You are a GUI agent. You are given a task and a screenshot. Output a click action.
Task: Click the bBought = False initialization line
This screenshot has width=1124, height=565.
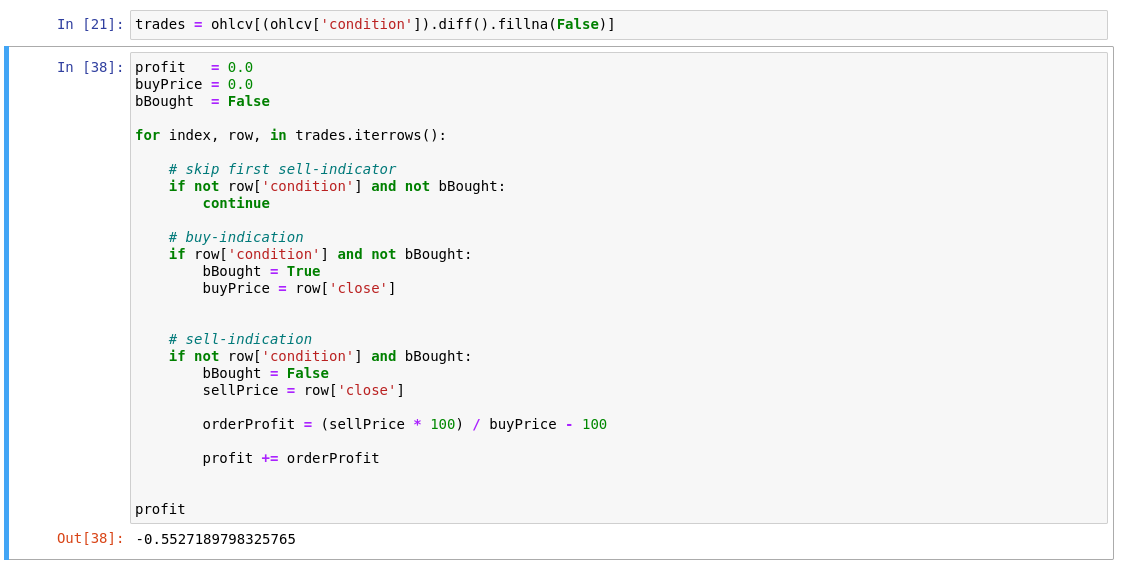point(203,102)
